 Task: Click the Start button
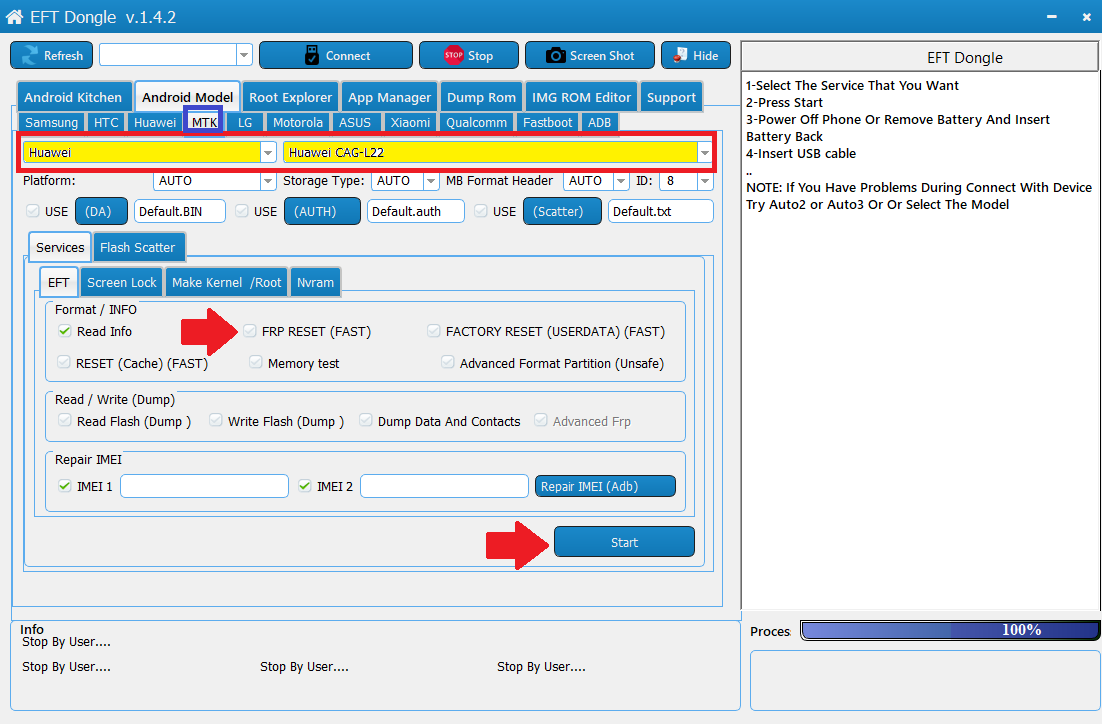pyautogui.click(x=624, y=542)
